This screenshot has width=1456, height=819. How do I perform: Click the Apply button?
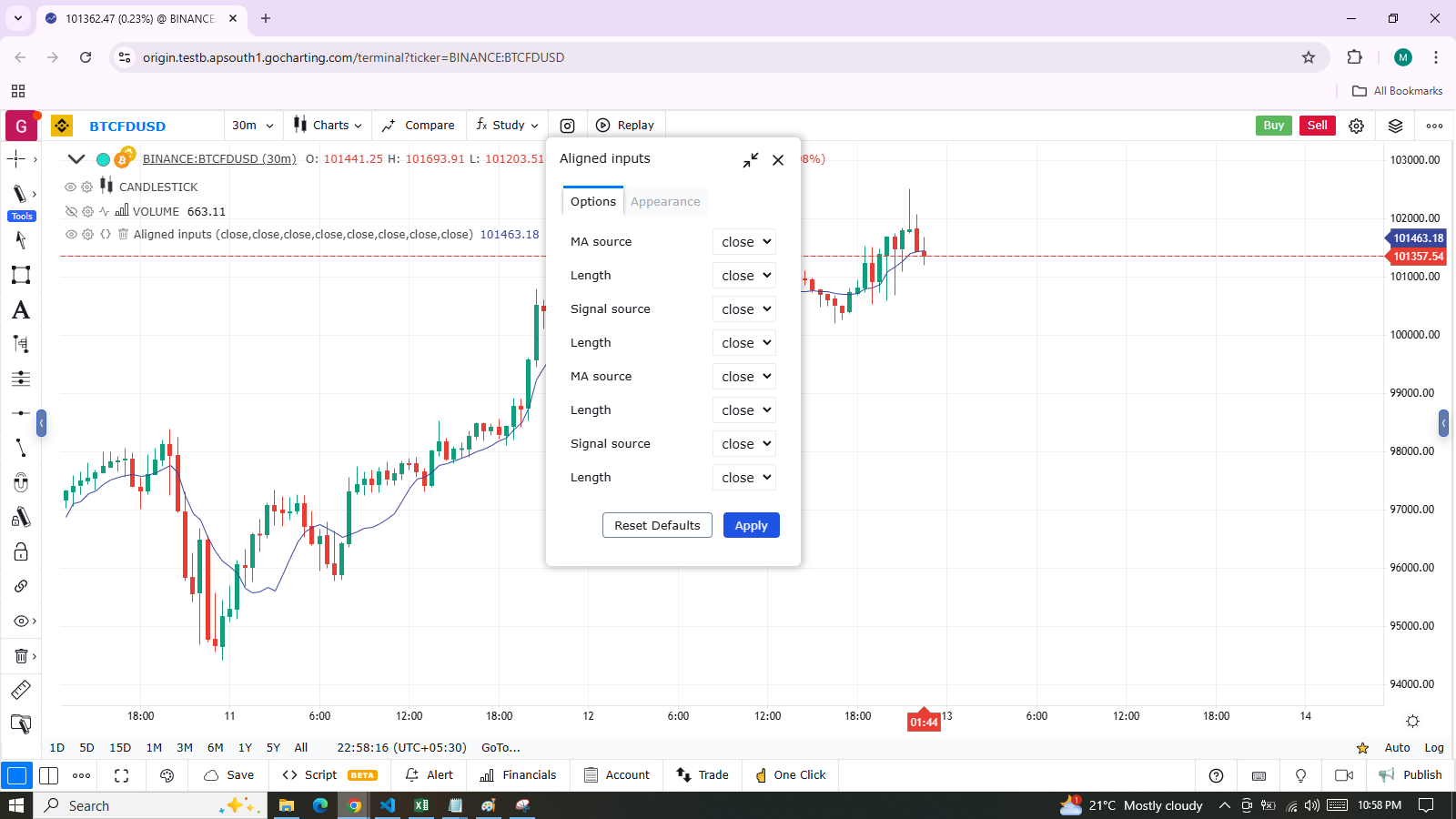pyautogui.click(x=751, y=525)
